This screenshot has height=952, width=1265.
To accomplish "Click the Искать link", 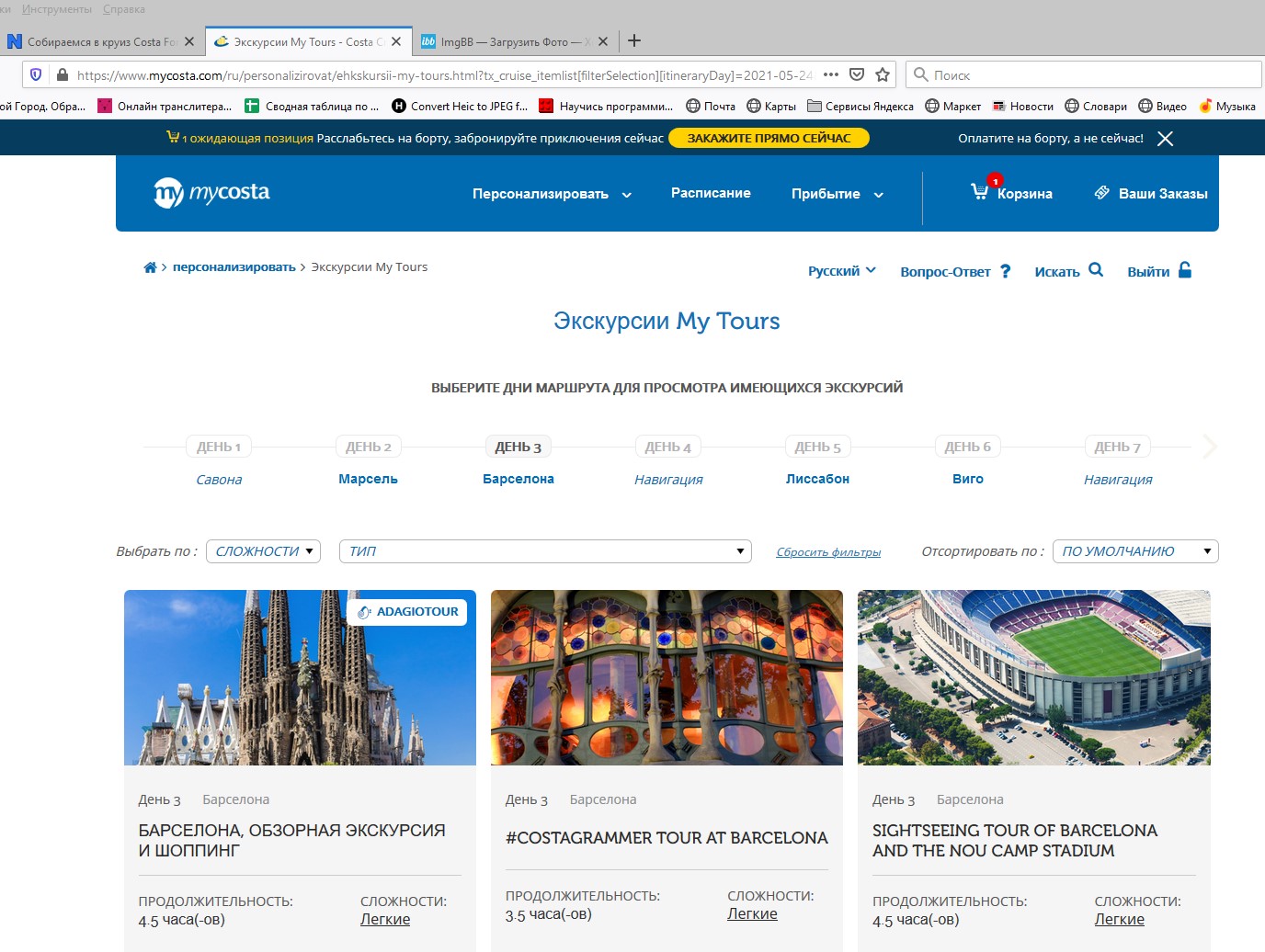I will coord(1057,272).
